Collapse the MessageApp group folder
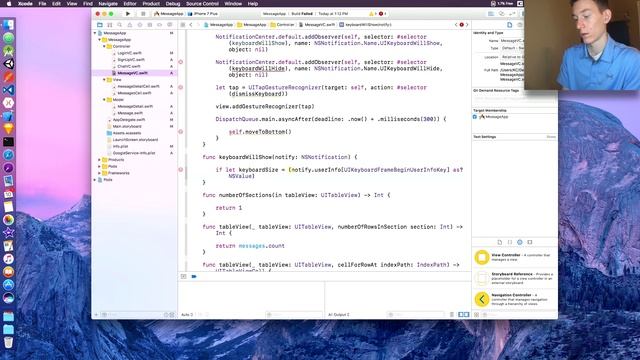 tap(100, 40)
